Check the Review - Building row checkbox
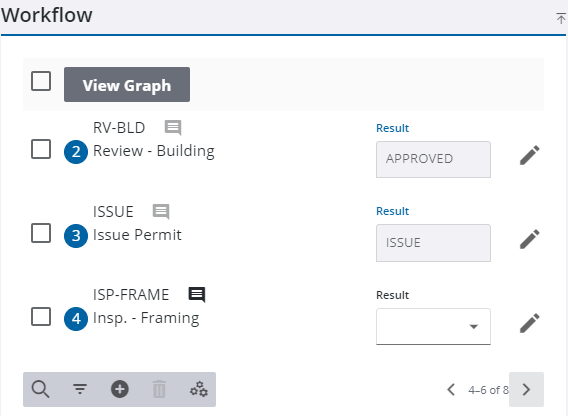Screen dimensions: 568x416 [x=41, y=149]
